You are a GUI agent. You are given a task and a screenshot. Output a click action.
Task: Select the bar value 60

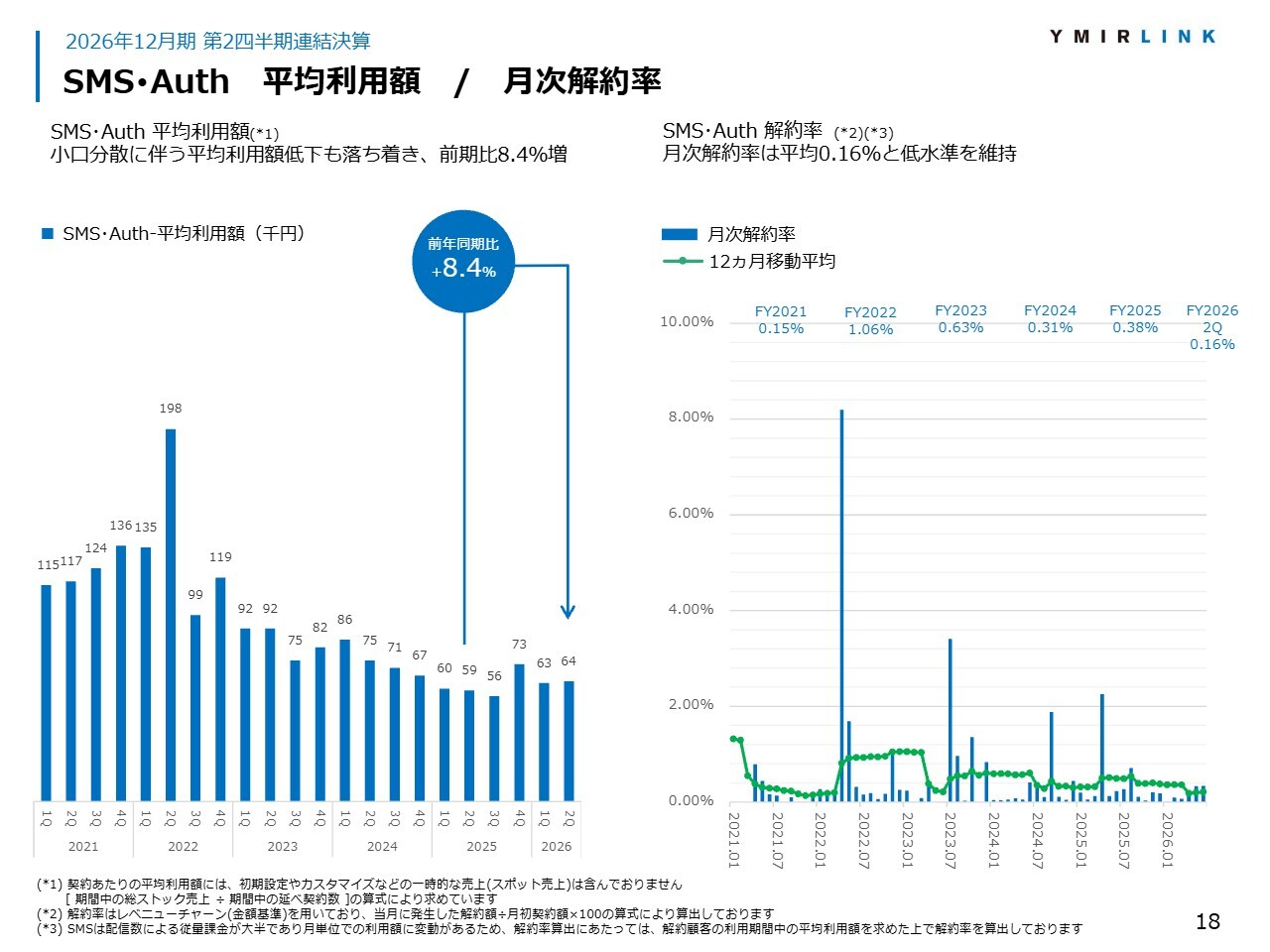(444, 668)
